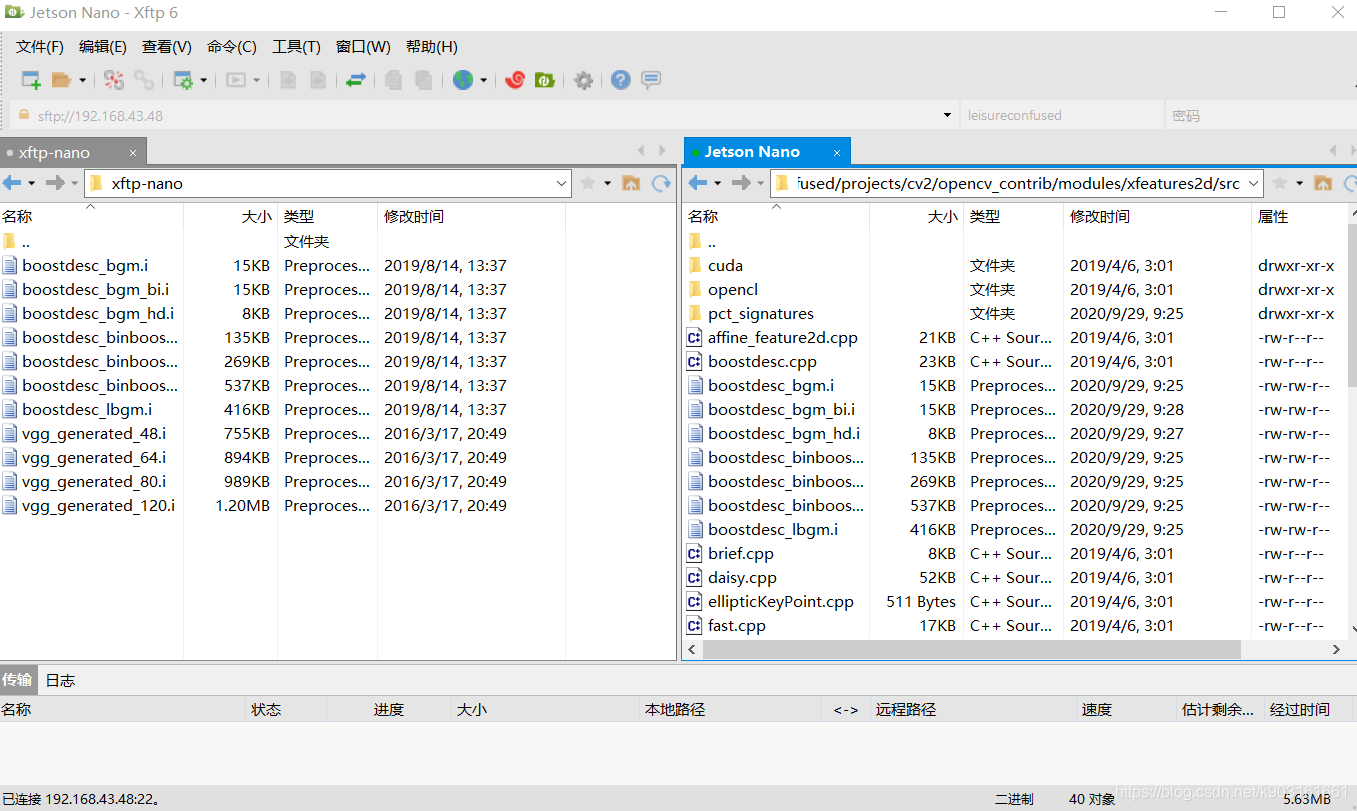Click the home folder icon in the Jetson Nano pane
The width and height of the screenshot is (1357, 811).
(x=1323, y=183)
